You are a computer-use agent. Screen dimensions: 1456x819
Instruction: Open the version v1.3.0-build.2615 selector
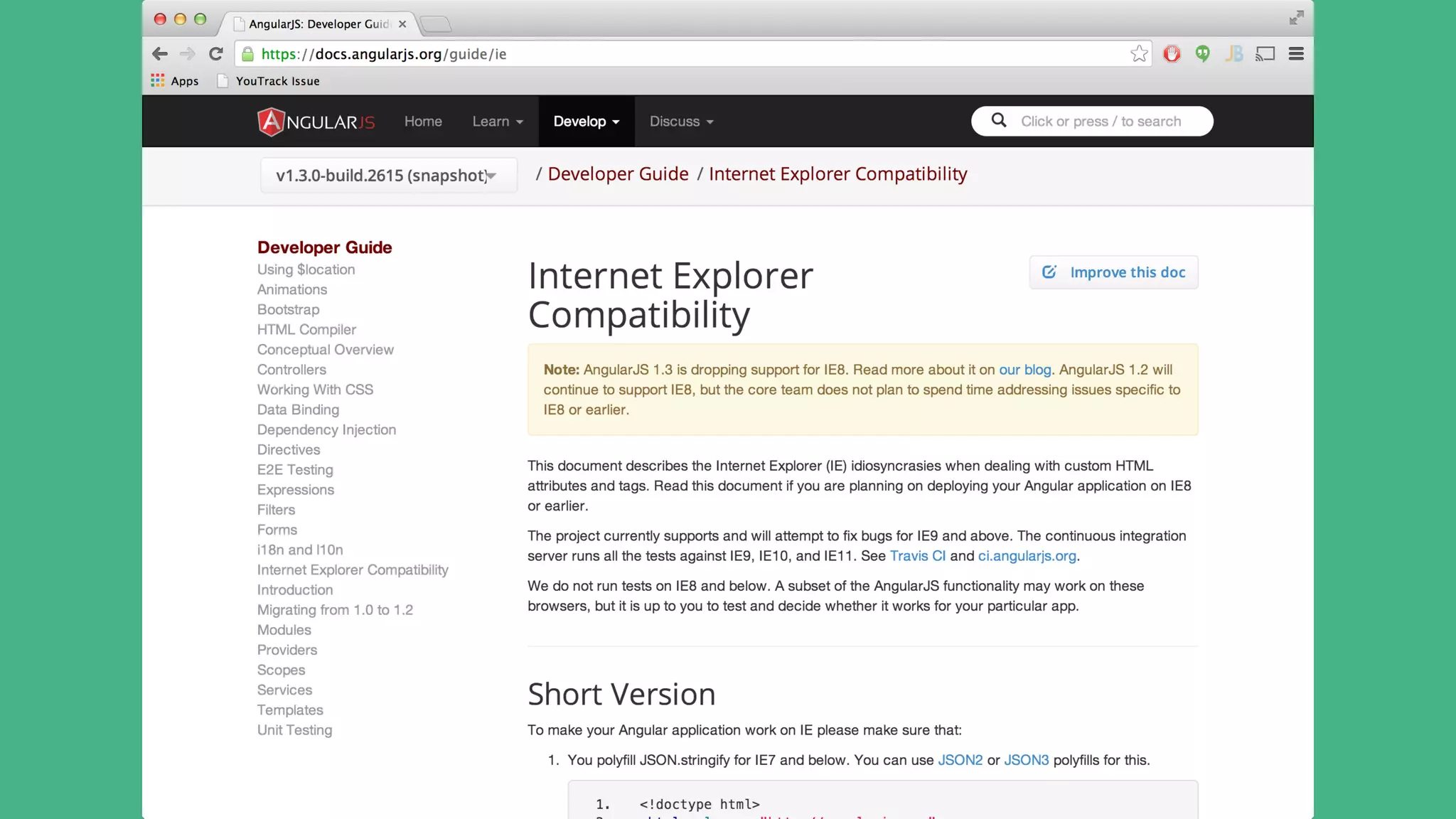pos(388,176)
